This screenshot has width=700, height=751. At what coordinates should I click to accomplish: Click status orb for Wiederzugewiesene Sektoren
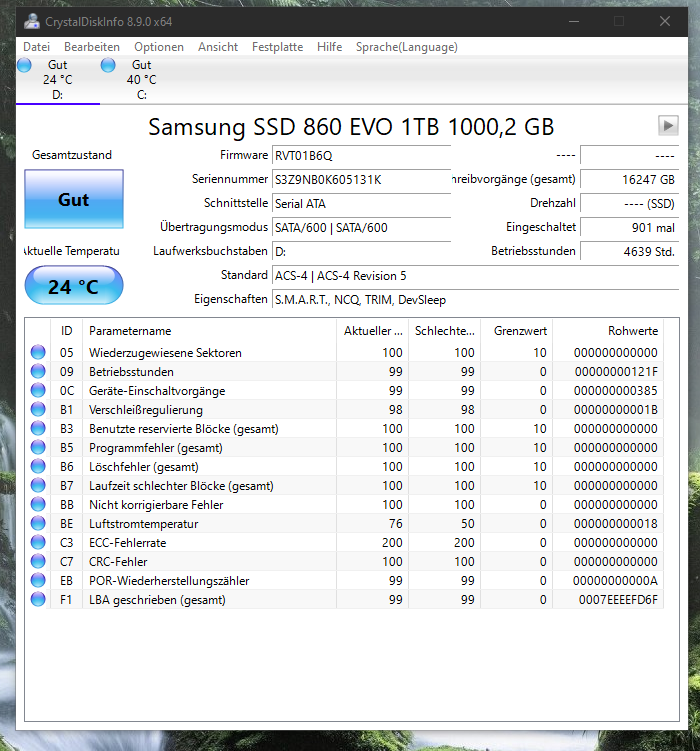[x=38, y=353]
